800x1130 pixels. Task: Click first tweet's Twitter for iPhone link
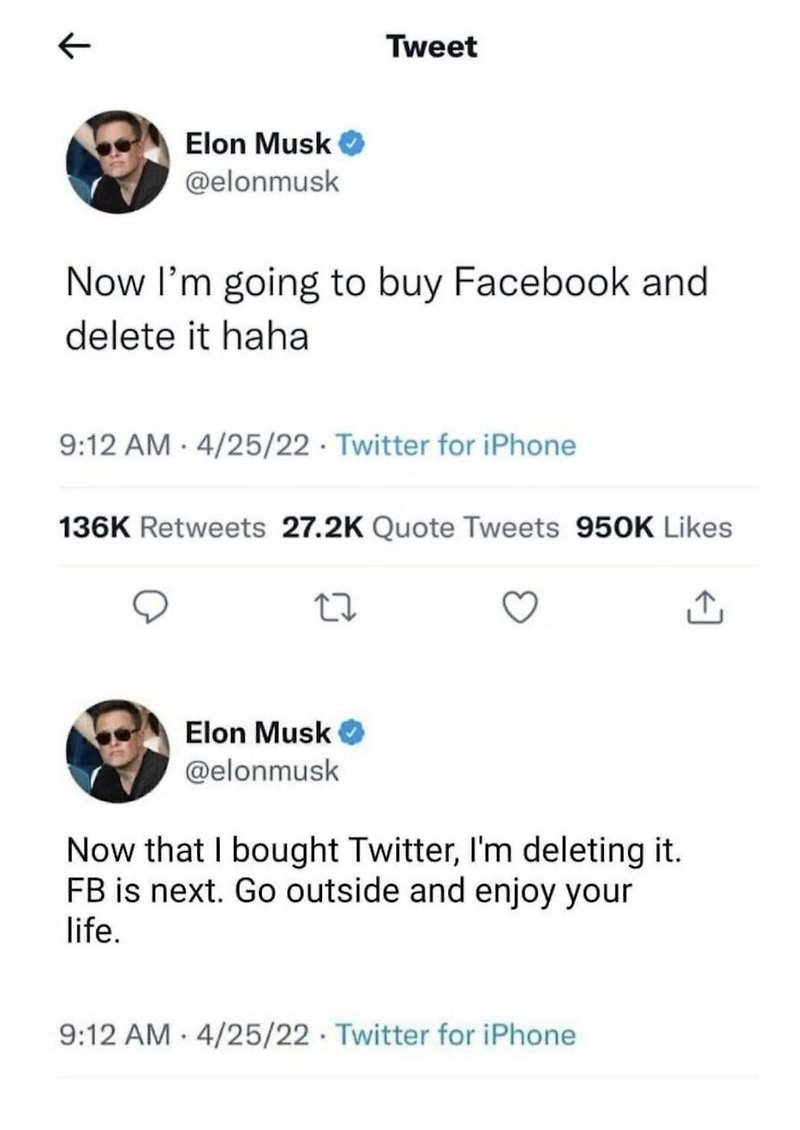click(456, 445)
